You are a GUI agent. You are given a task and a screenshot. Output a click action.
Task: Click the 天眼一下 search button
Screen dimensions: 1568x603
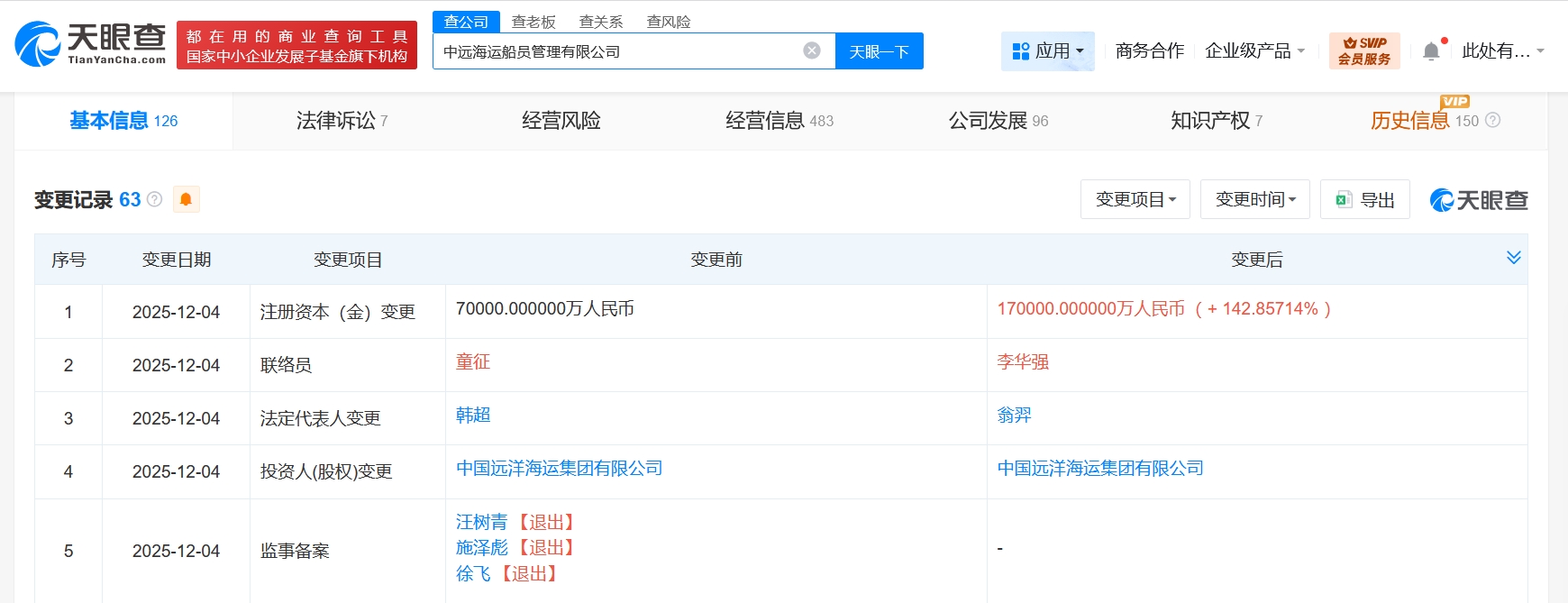pos(879,51)
